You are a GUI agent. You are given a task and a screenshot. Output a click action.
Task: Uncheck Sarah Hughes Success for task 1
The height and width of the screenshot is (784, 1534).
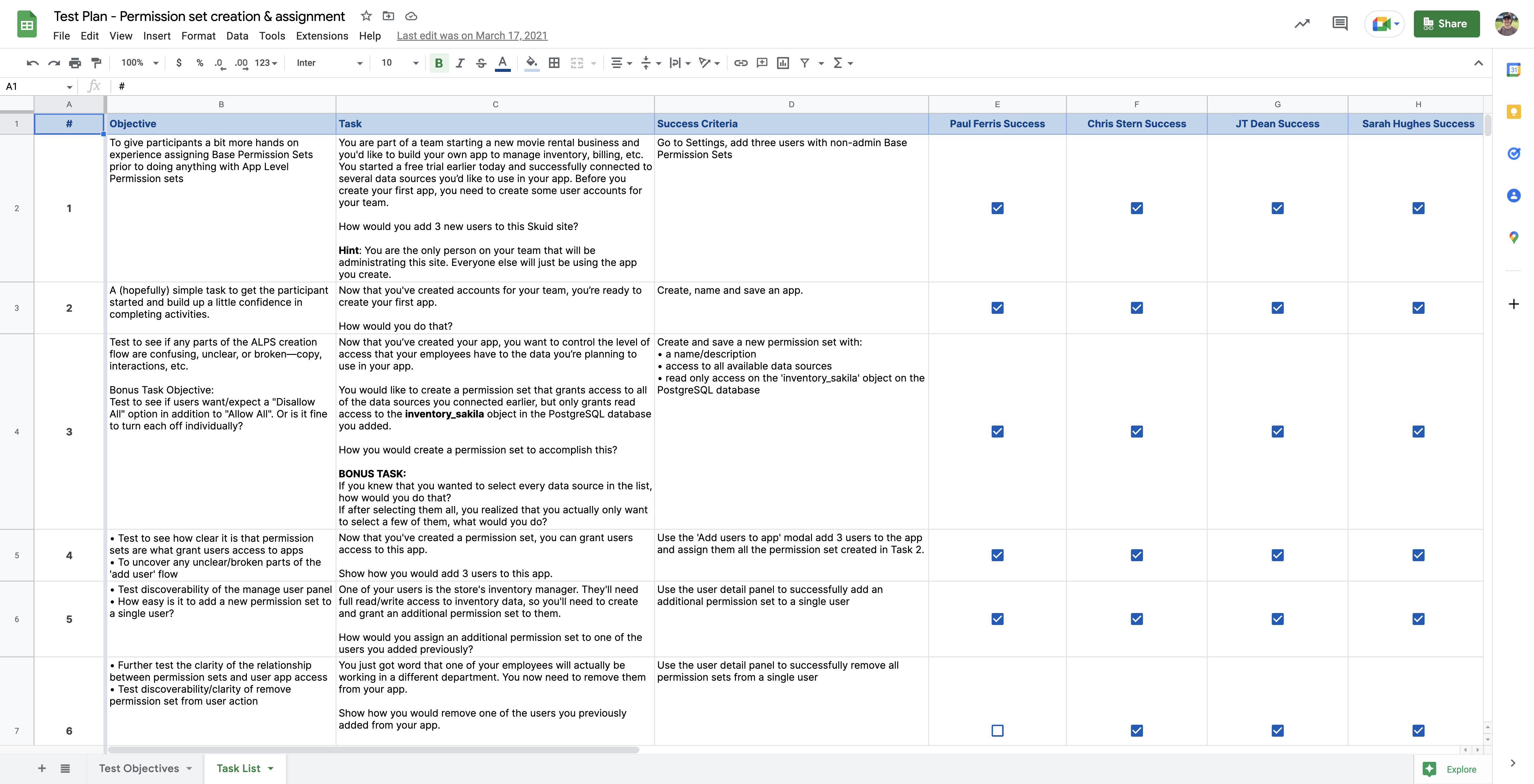click(x=1418, y=208)
